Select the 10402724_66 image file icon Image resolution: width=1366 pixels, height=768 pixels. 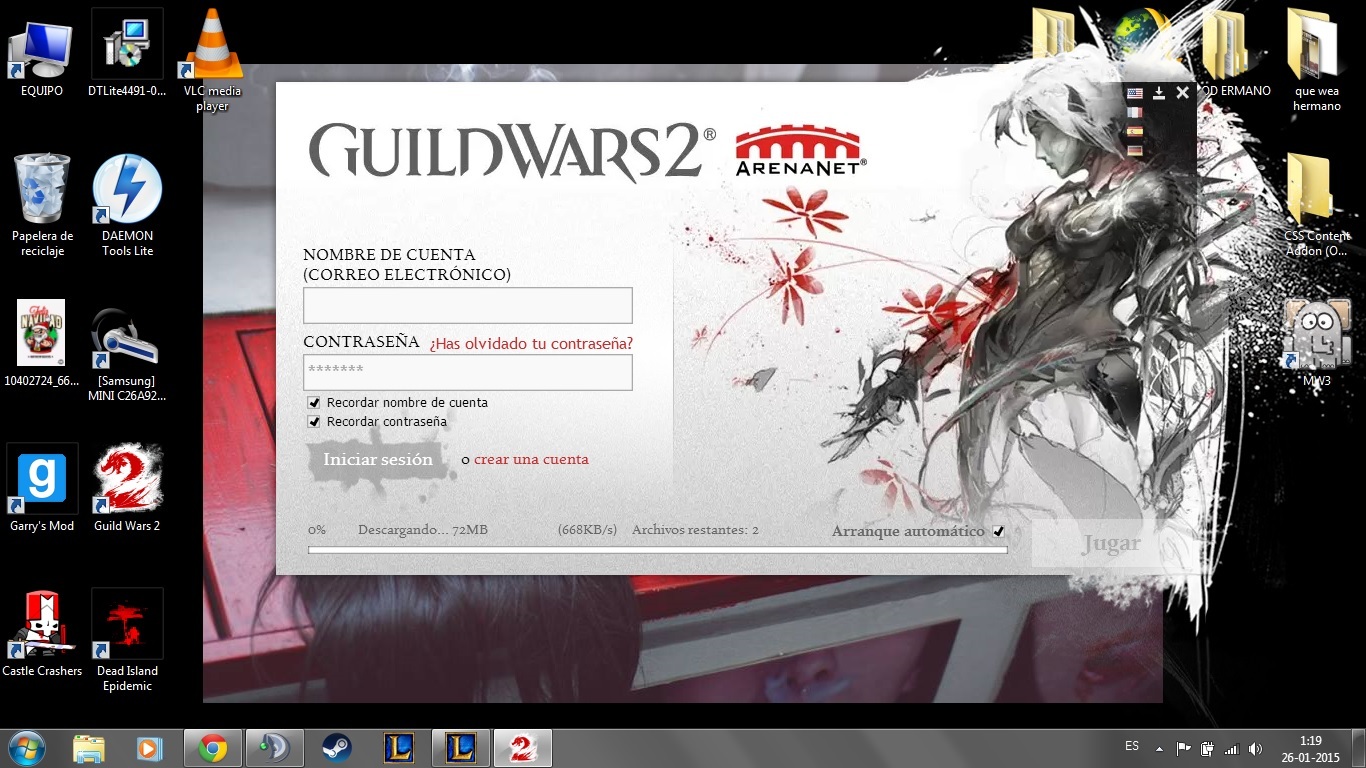click(x=42, y=343)
